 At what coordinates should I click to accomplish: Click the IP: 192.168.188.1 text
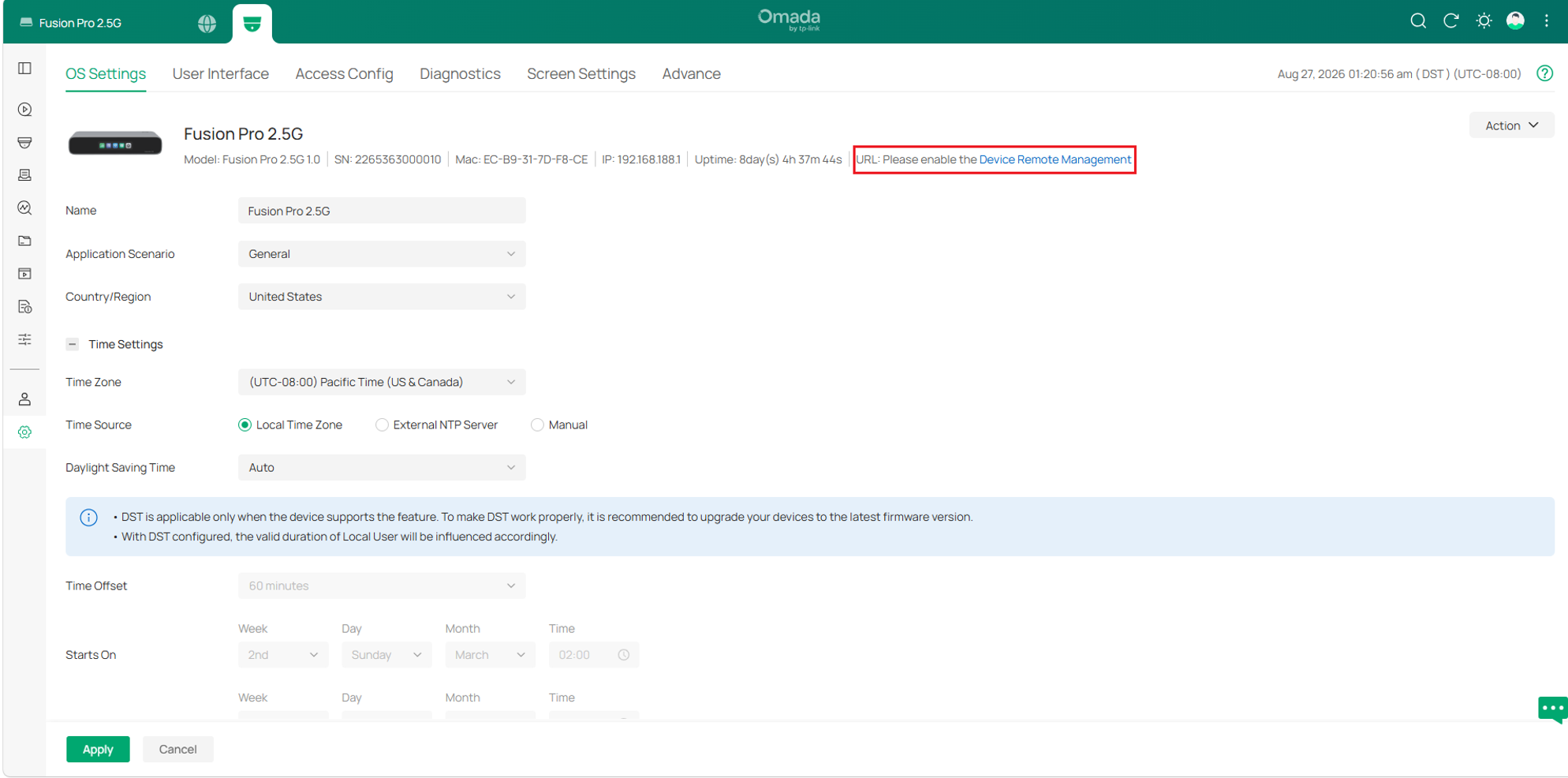[641, 159]
